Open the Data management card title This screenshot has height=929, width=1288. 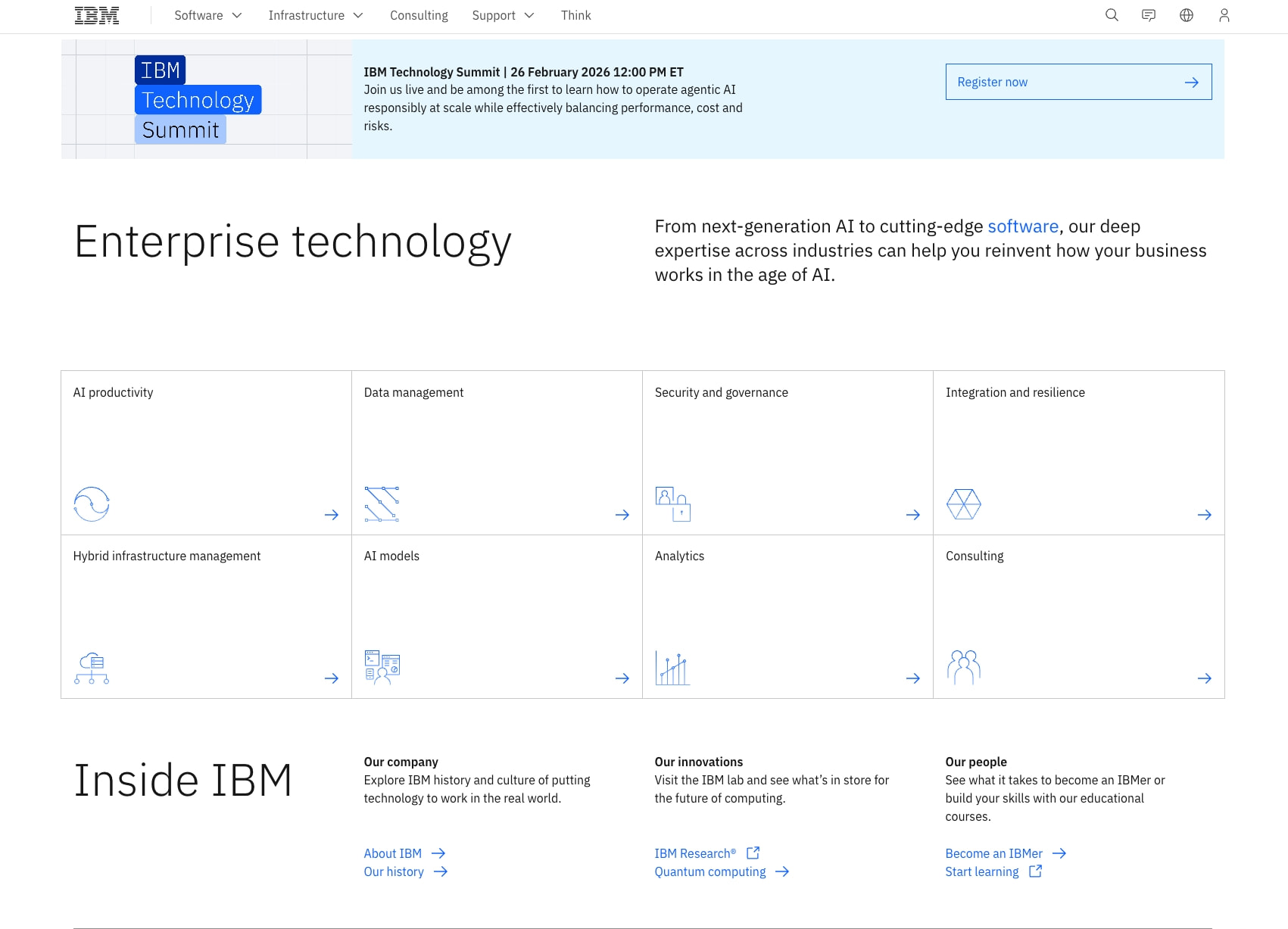(x=413, y=392)
